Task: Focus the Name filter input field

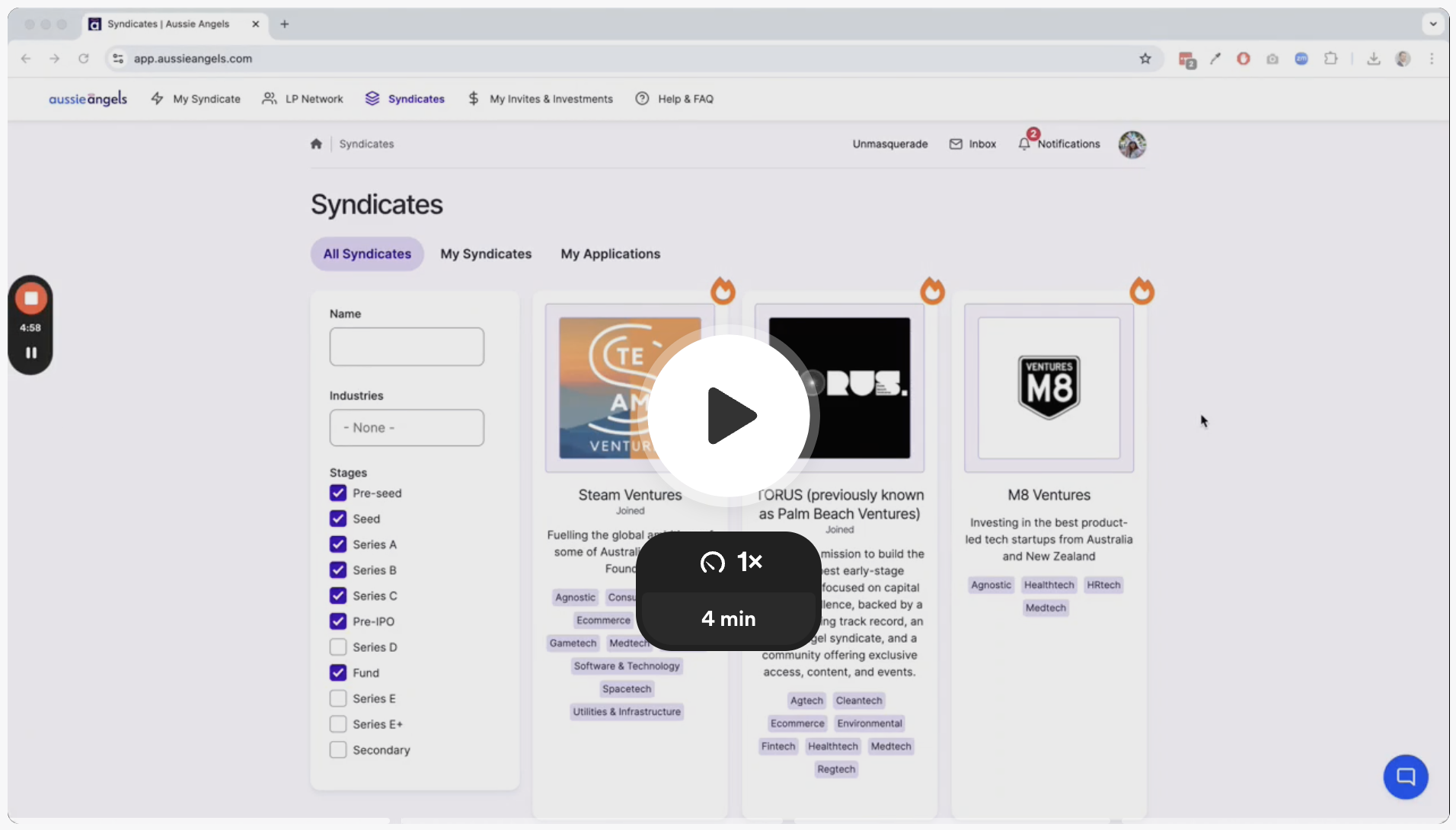Action: click(407, 346)
